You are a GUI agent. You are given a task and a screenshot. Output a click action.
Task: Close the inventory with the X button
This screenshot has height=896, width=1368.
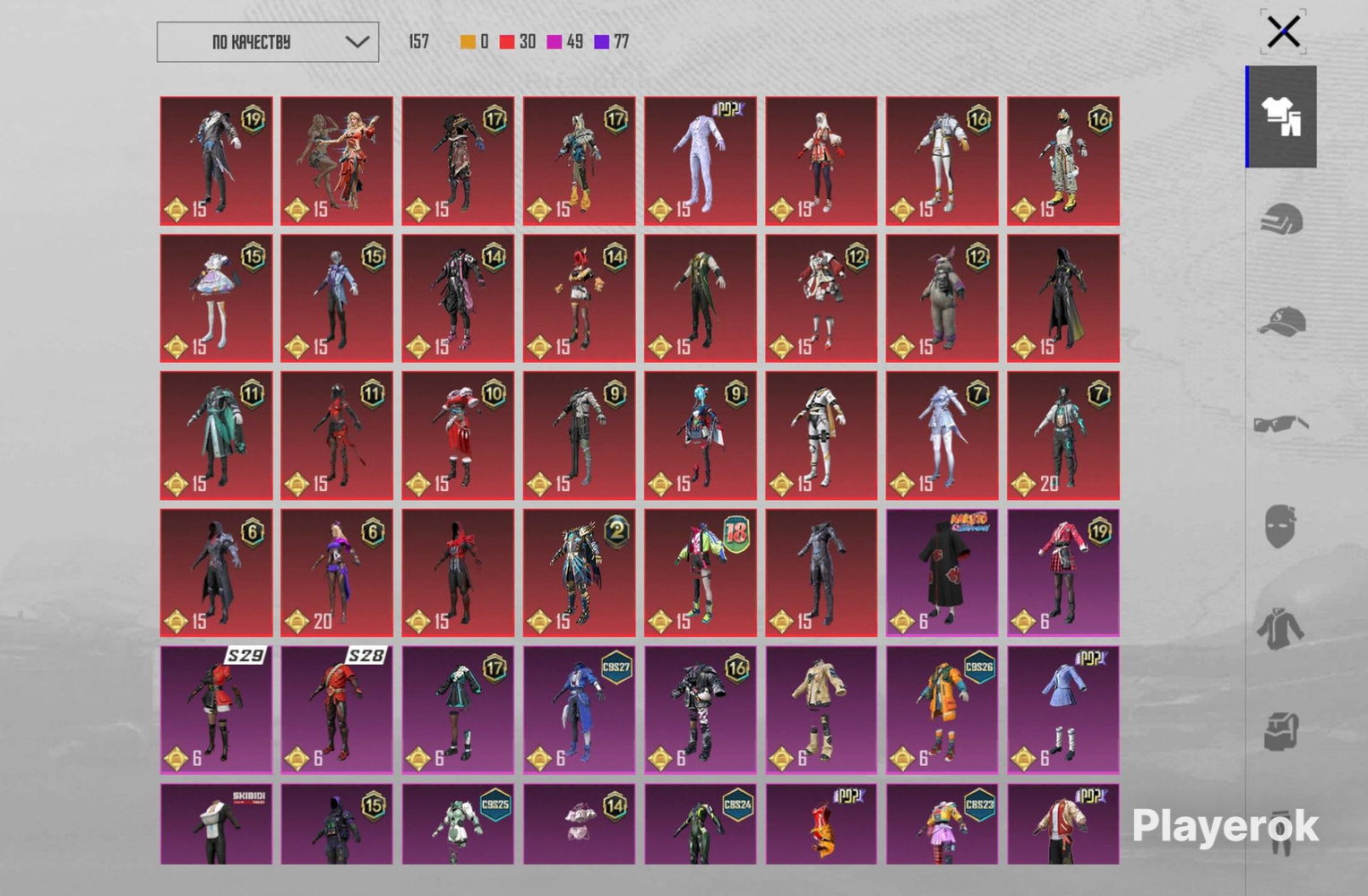click(1284, 32)
